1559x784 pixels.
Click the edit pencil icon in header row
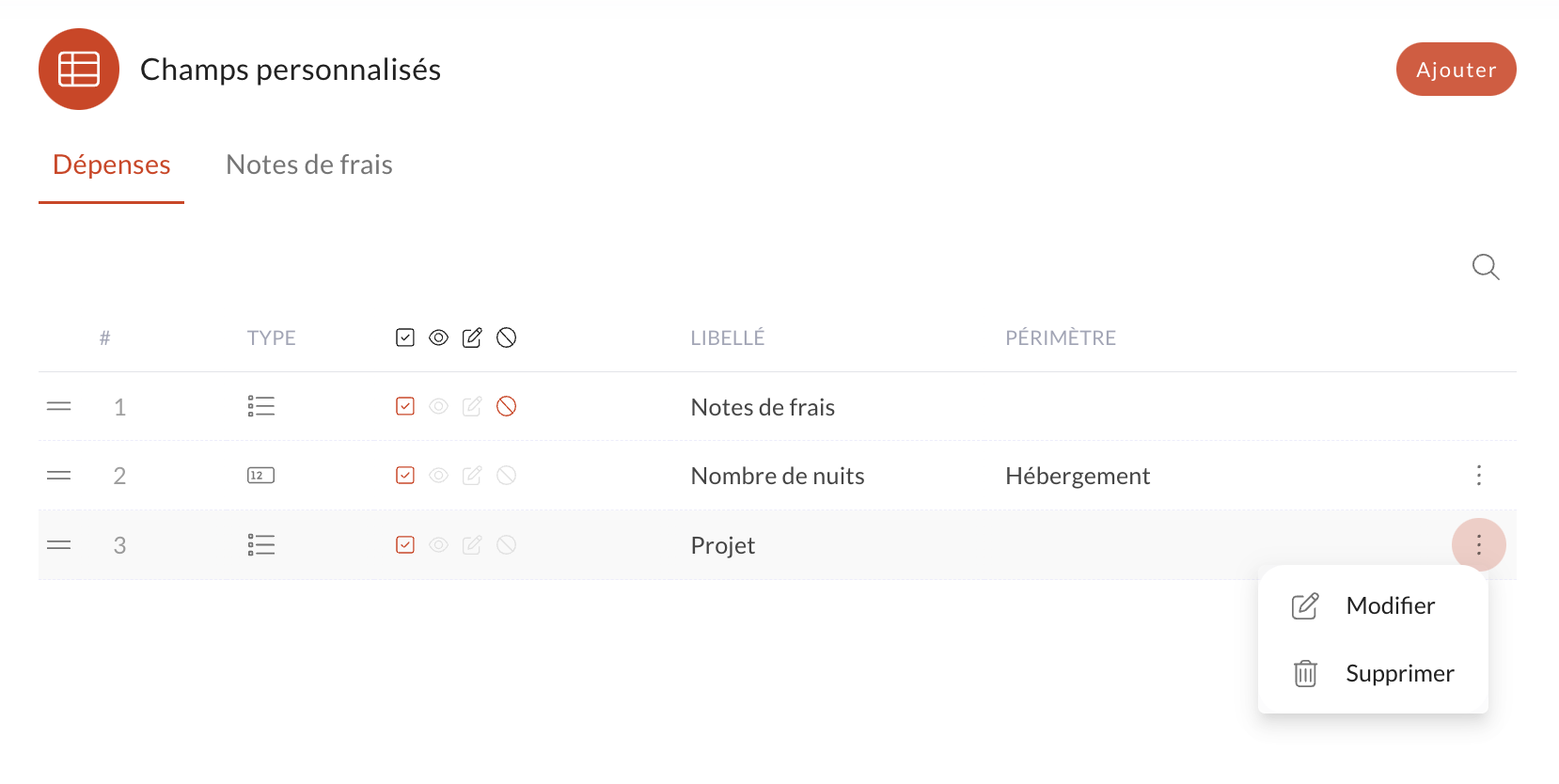[472, 337]
